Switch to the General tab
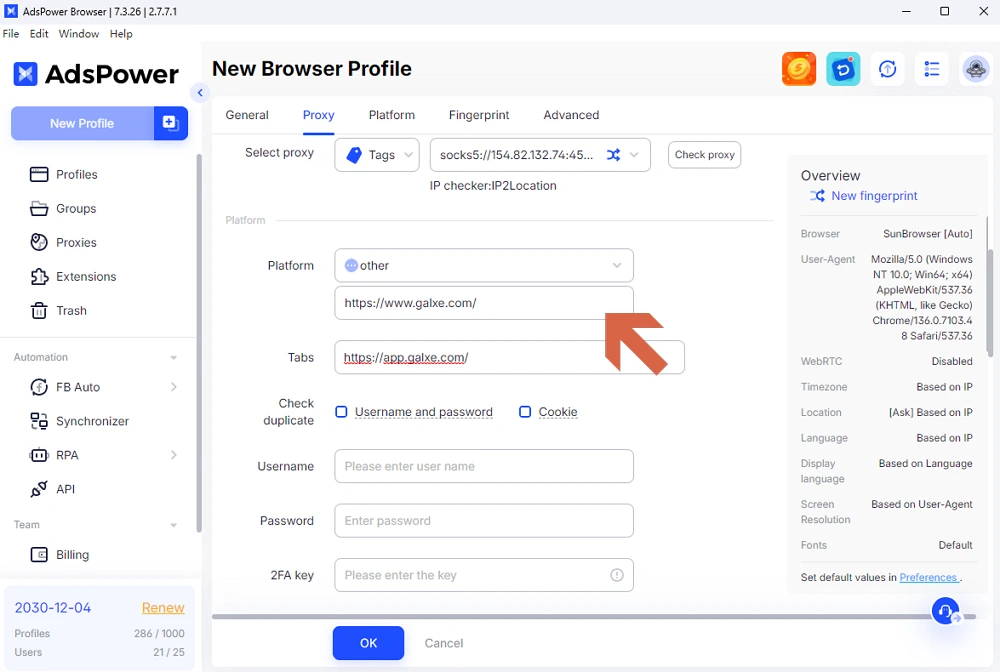 pos(247,115)
